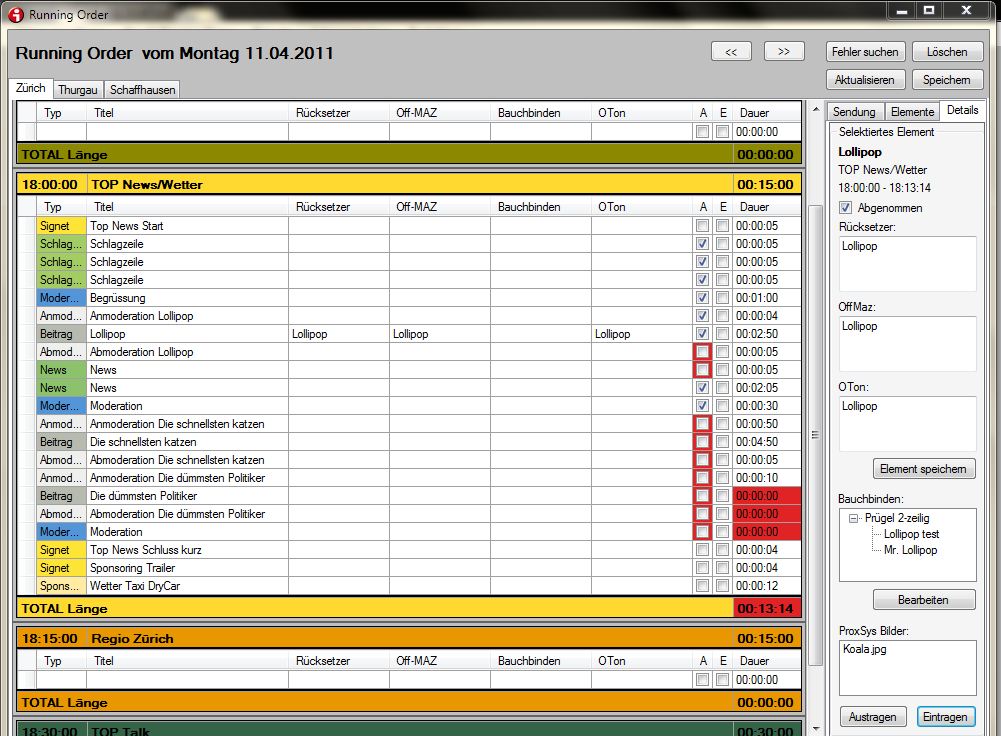
Task: Switch to the Sendung panel tab
Action: pos(854,112)
